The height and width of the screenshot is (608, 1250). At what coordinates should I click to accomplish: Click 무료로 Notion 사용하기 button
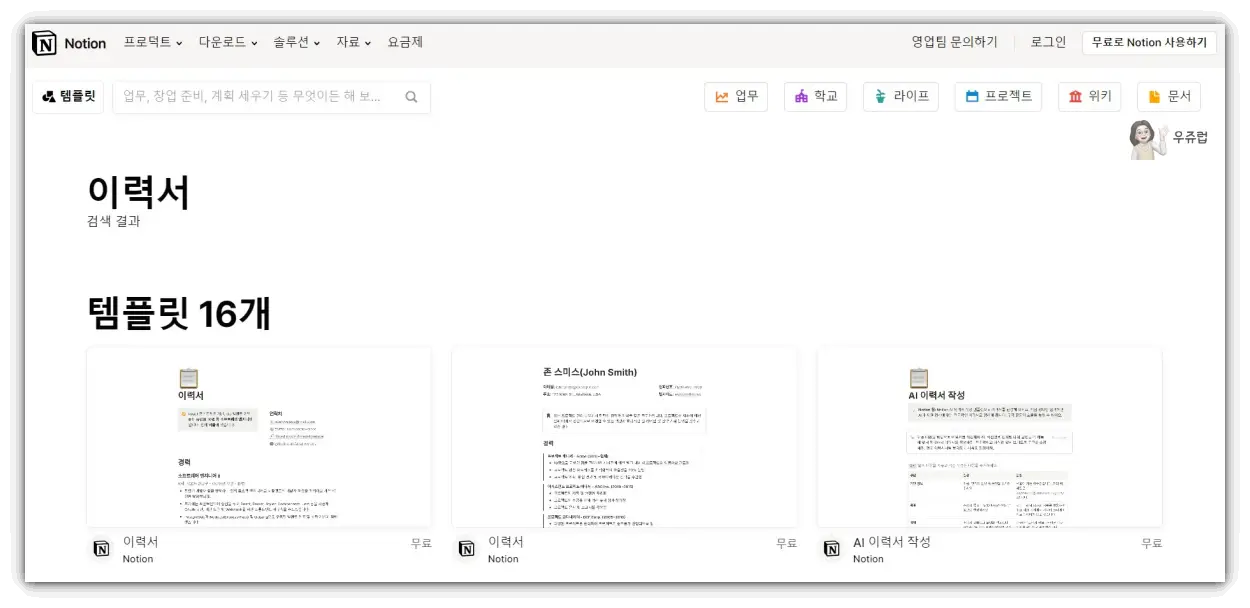point(1149,43)
